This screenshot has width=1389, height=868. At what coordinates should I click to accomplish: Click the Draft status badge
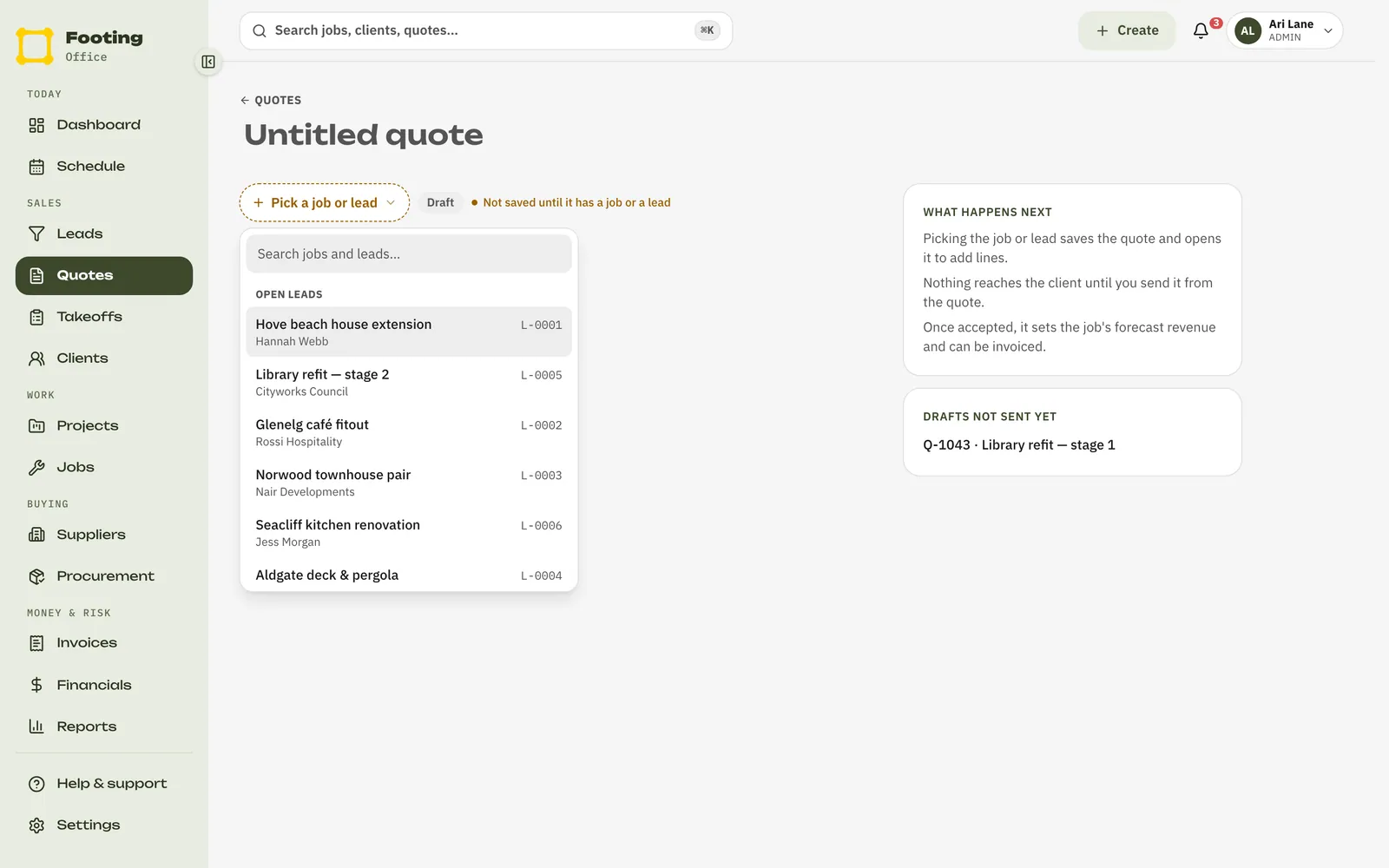[440, 202]
